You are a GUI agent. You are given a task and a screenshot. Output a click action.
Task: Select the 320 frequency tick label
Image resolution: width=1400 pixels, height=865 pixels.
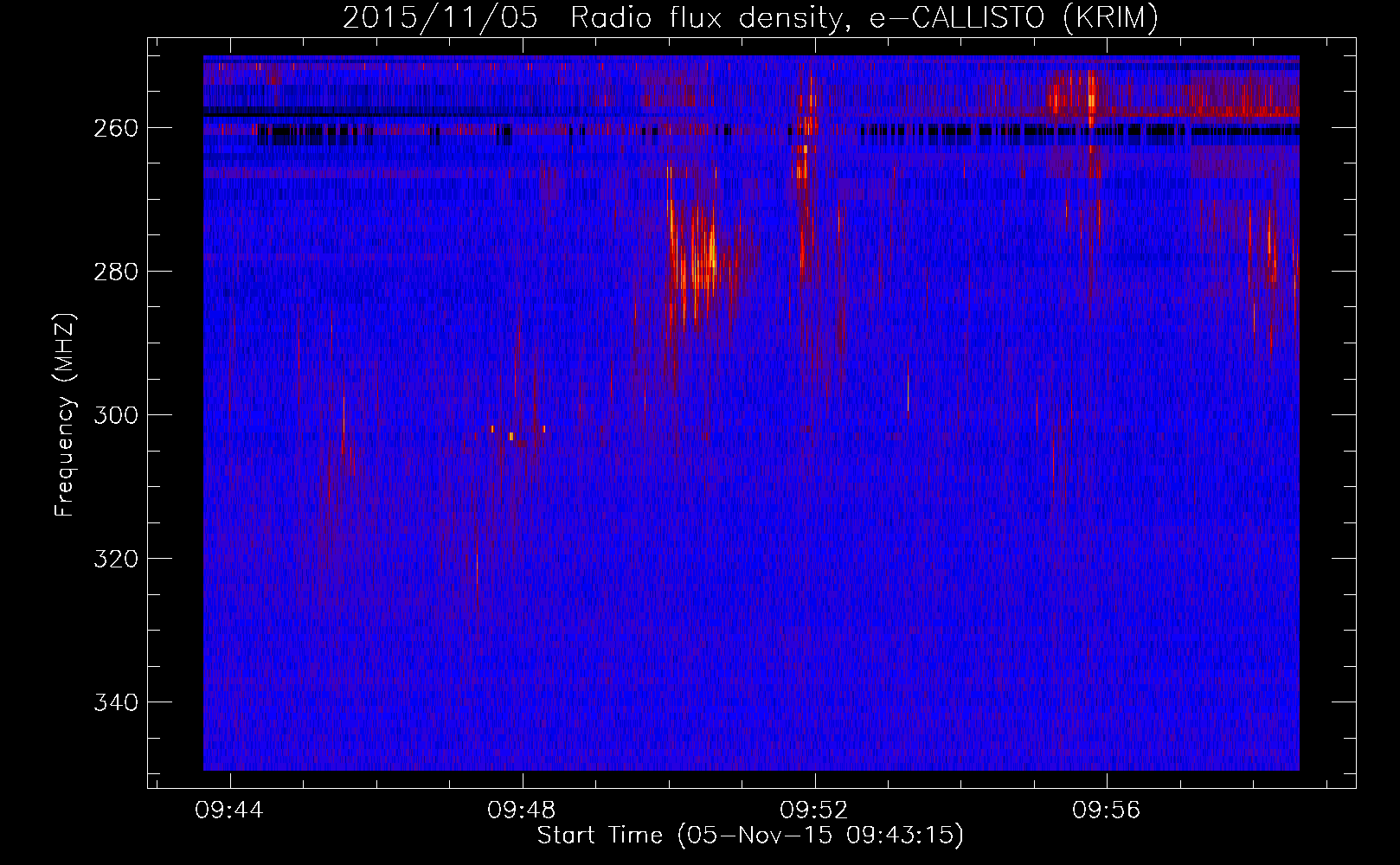[x=115, y=559]
